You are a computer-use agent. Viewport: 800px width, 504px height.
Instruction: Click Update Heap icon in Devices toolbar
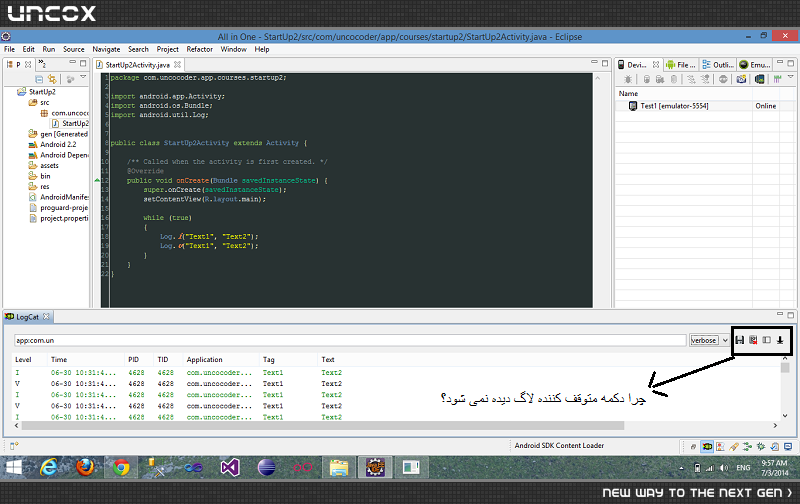(x=646, y=79)
